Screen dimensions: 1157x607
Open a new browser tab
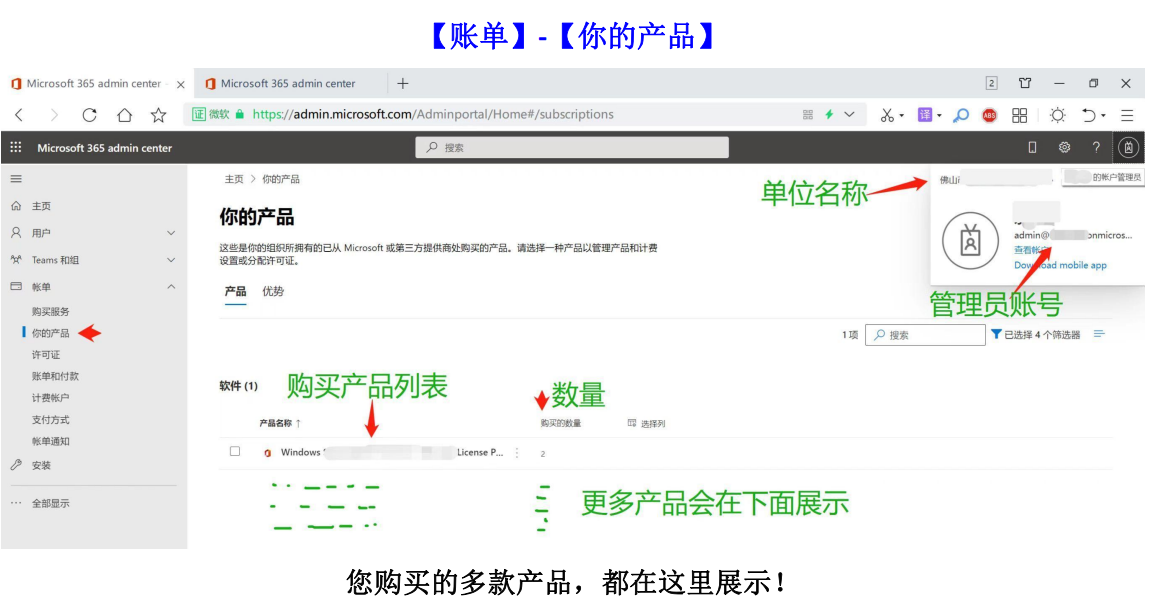coord(403,83)
